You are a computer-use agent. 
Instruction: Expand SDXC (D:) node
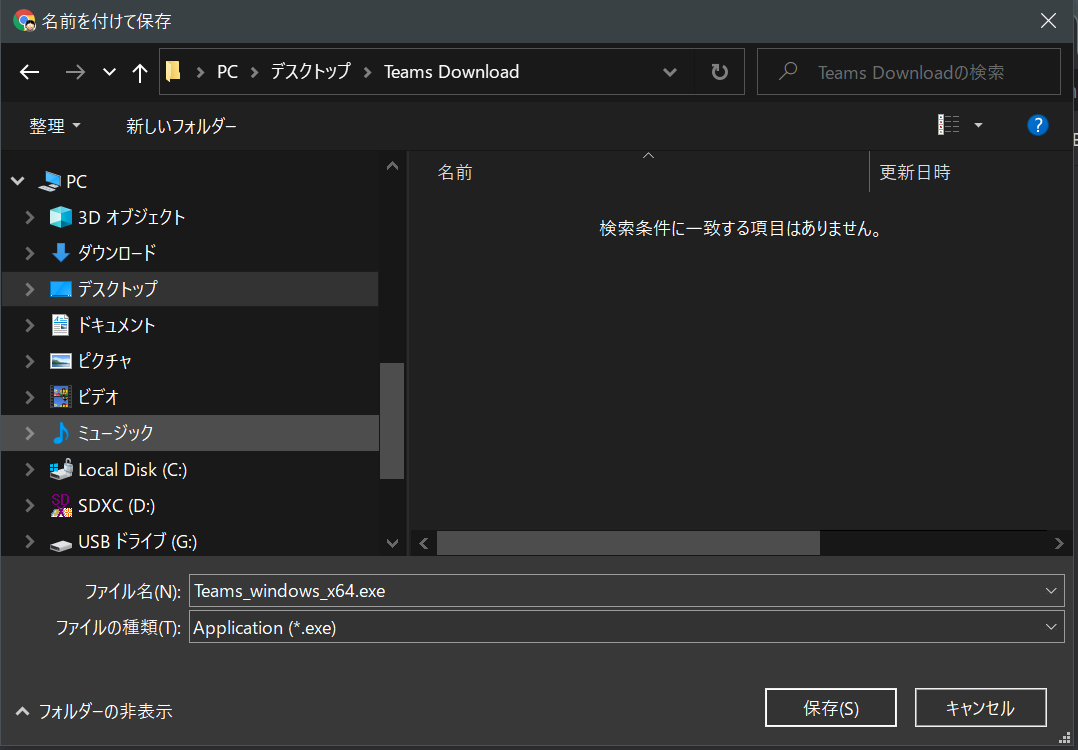[30, 506]
